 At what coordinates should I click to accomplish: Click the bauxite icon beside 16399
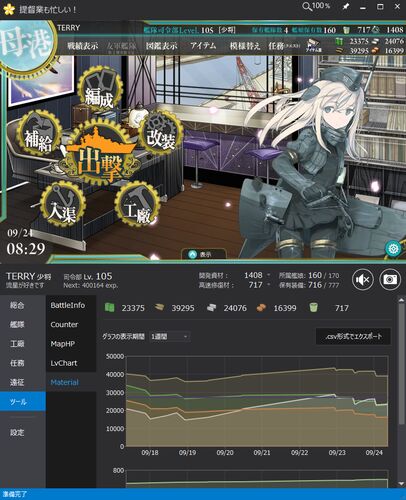click(x=261, y=308)
